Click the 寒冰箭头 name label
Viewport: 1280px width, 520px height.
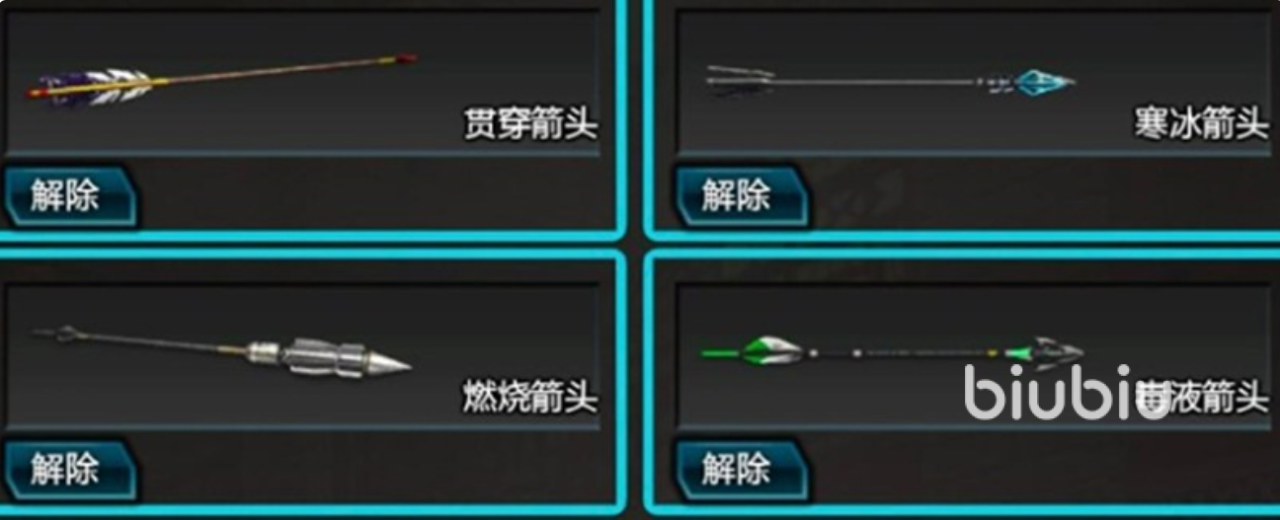coord(1201,123)
